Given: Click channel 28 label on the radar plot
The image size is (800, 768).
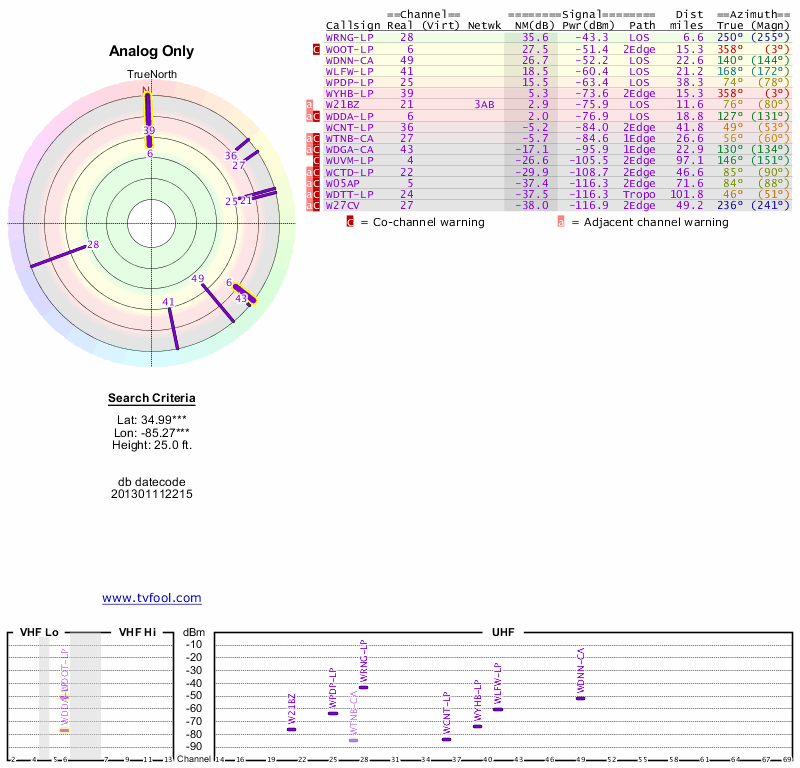Looking at the screenshot, I should [x=93, y=244].
